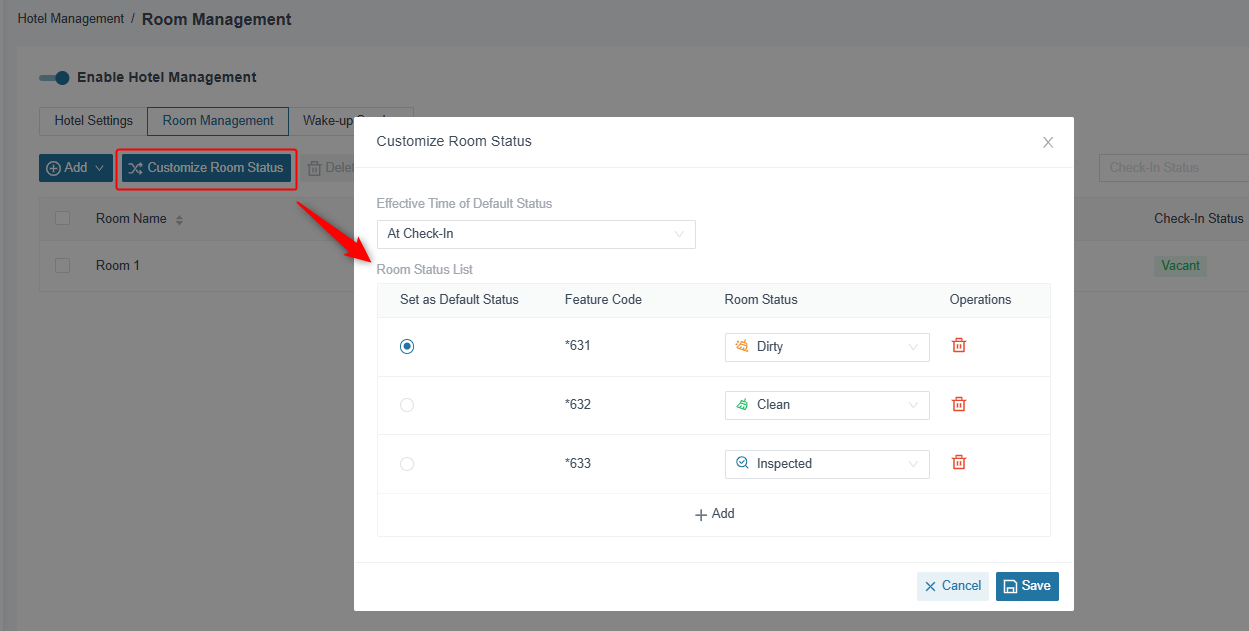Delete the *631 Dirty status row
The width and height of the screenshot is (1249, 631).
click(x=959, y=346)
